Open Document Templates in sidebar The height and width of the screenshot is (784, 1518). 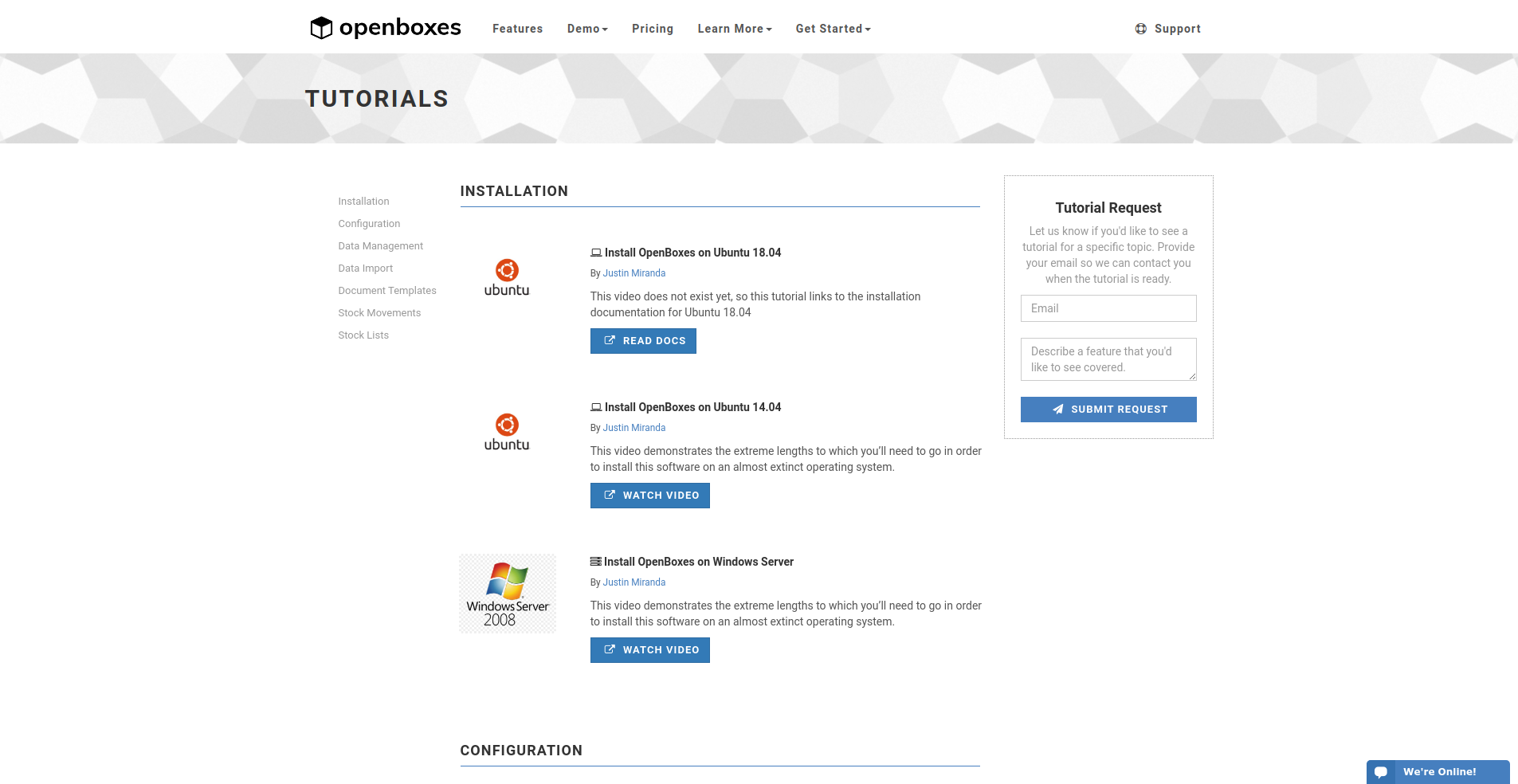point(387,291)
